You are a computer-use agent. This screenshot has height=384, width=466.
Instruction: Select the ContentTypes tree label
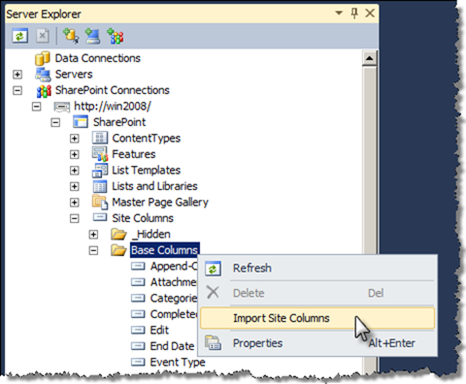[x=146, y=138]
